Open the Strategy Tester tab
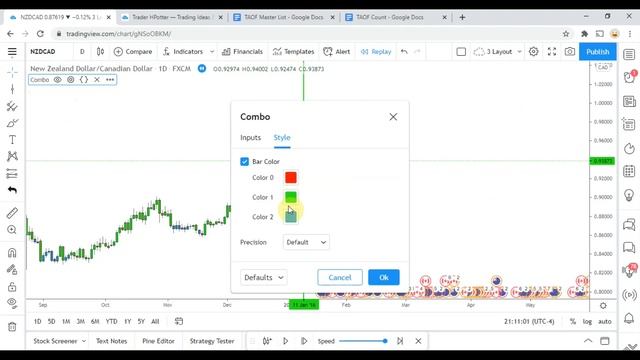This screenshot has height=360, width=640. pyautogui.click(x=212, y=341)
